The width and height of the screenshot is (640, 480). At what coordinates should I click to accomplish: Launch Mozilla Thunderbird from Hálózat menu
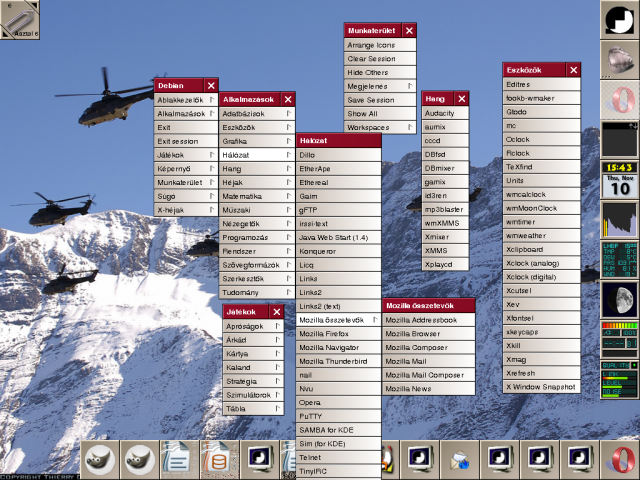click(338, 361)
